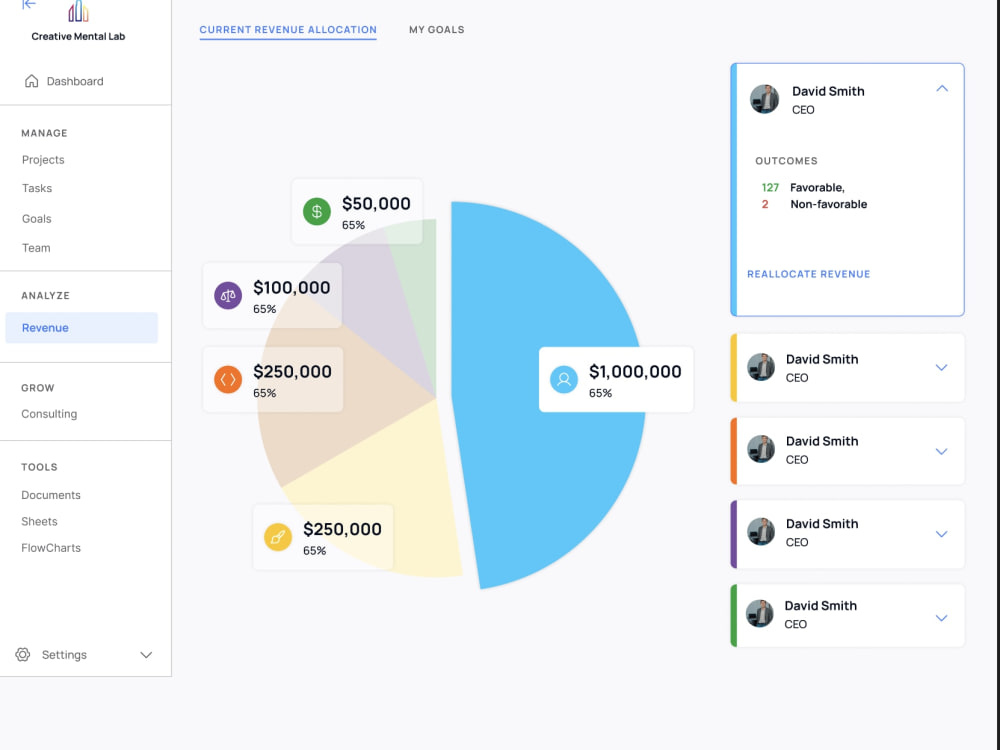
Task: Open Tasks in sidebar
Action: [36, 188]
